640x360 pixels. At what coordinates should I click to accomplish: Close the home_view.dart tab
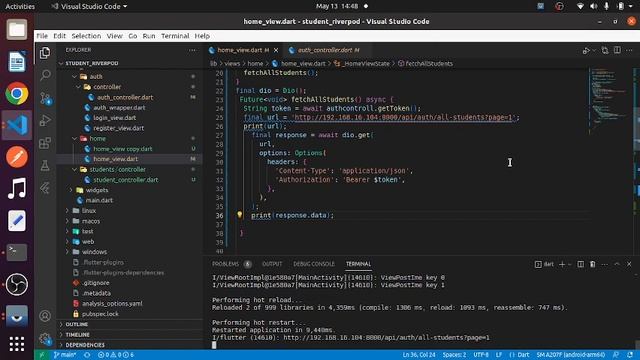click(x=276, y=50)
